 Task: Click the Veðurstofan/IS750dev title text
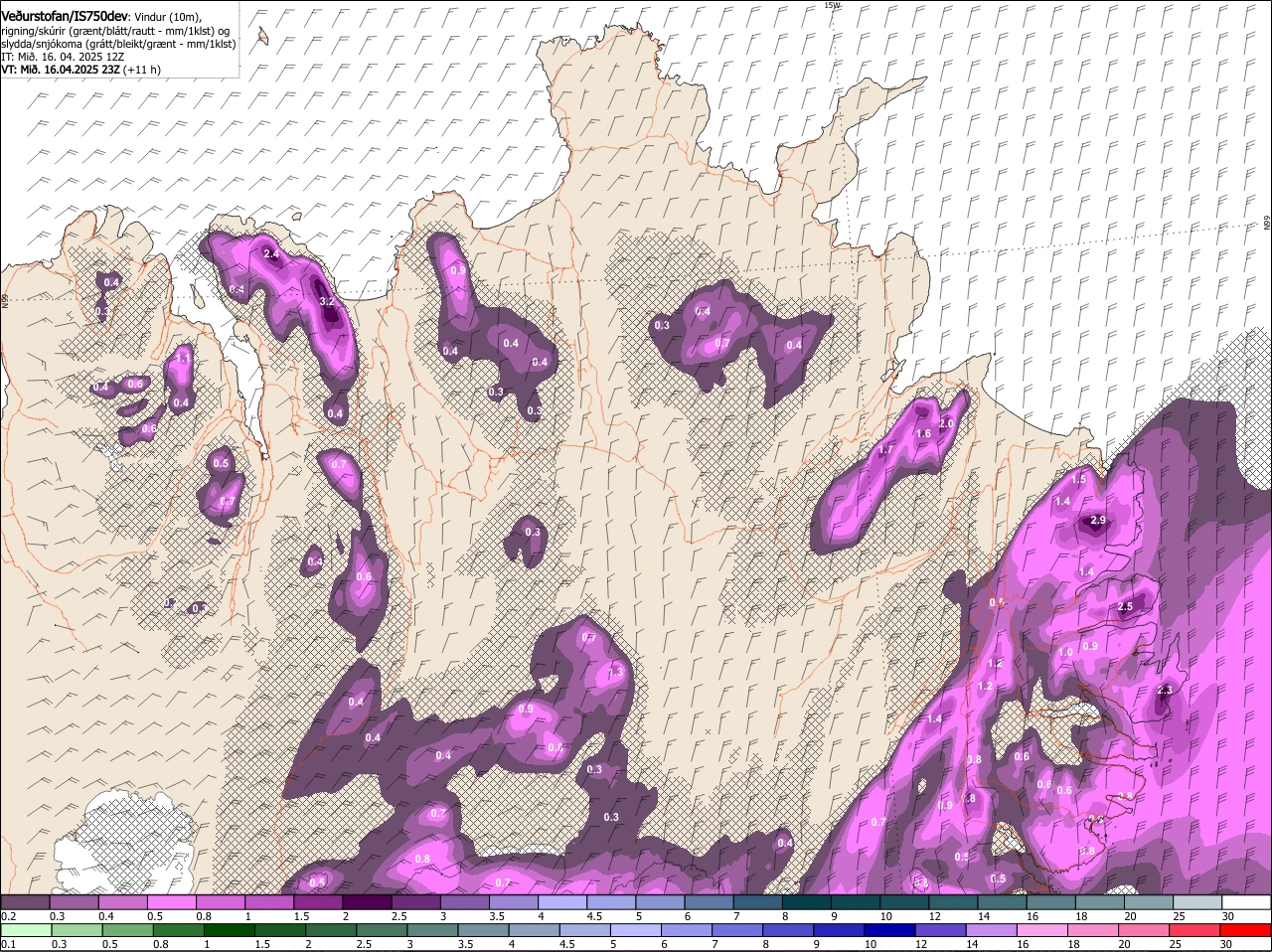[65, 17]
